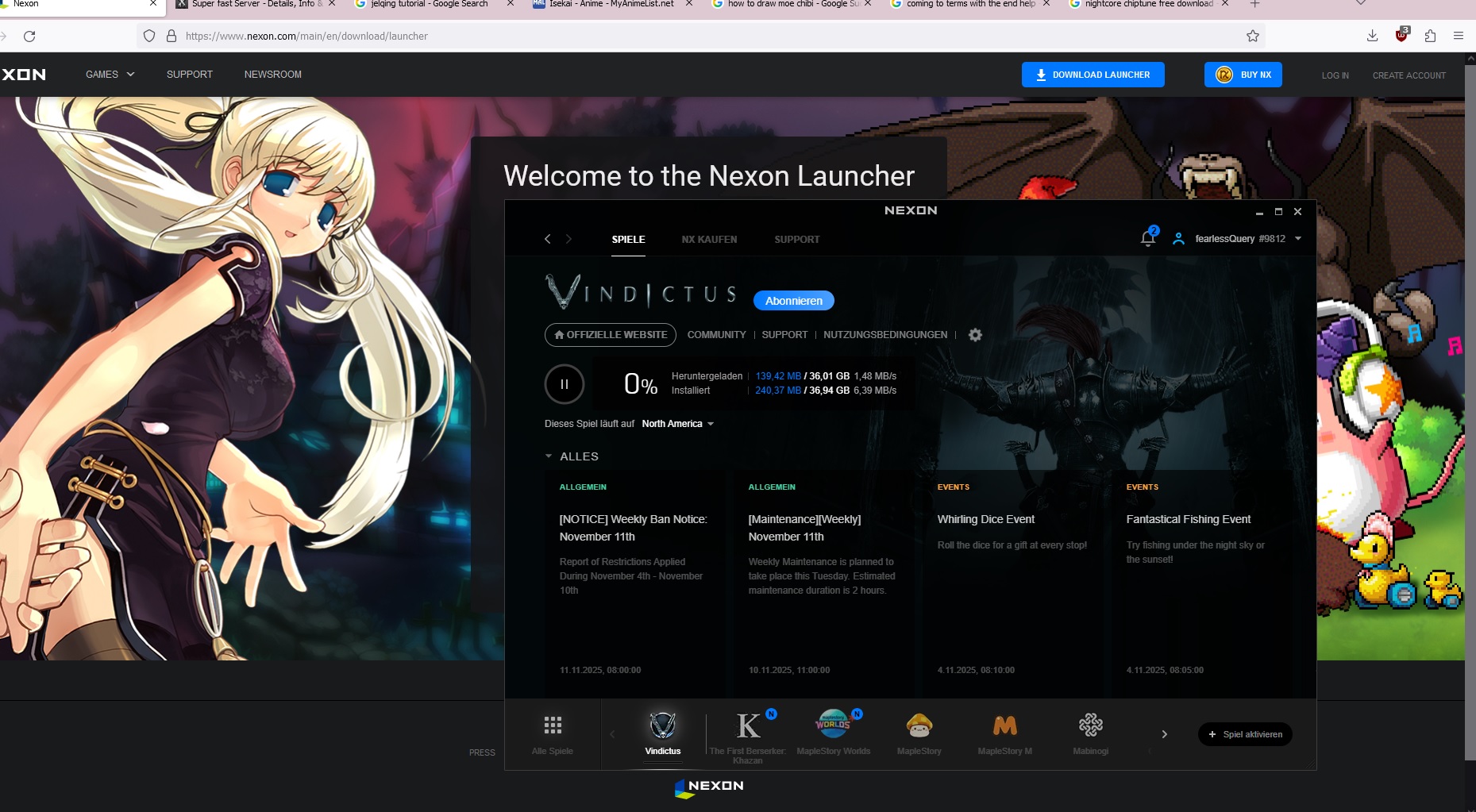Viewport: 1476px width, 812px height.
Task: Open the Weekly Ban Notice news card
Action: coord(637,585)
